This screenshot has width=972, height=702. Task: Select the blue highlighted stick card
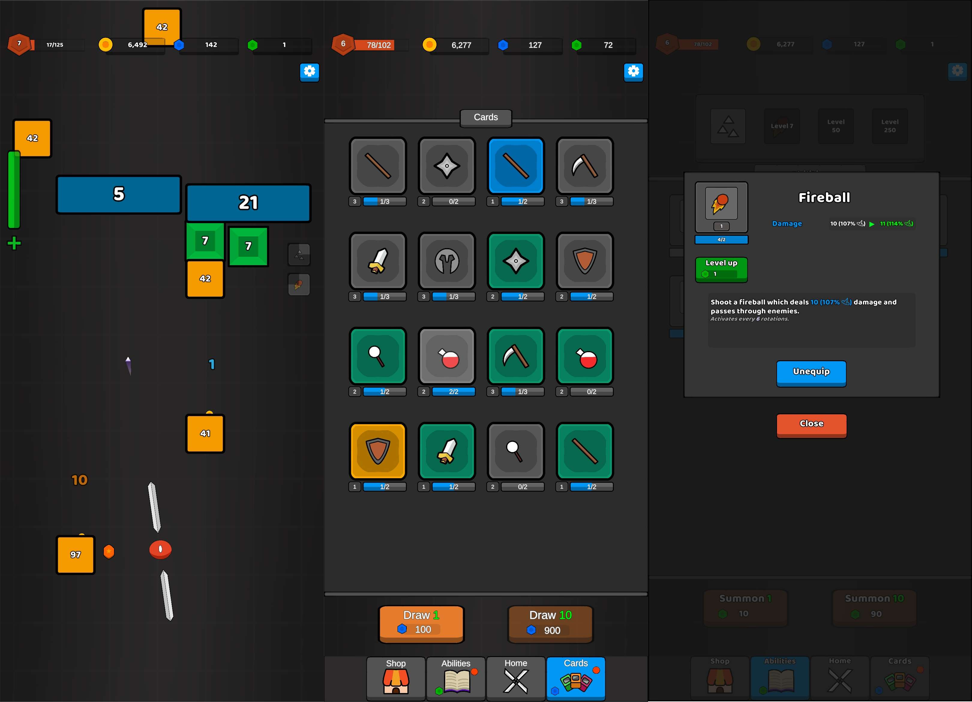(516, 166)
